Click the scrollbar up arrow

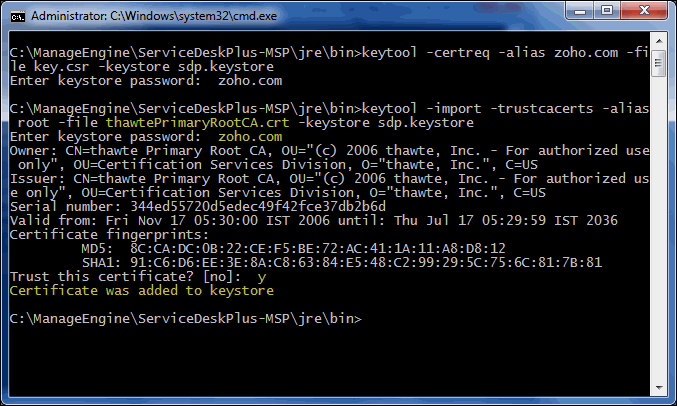click(x=660, y=41)
